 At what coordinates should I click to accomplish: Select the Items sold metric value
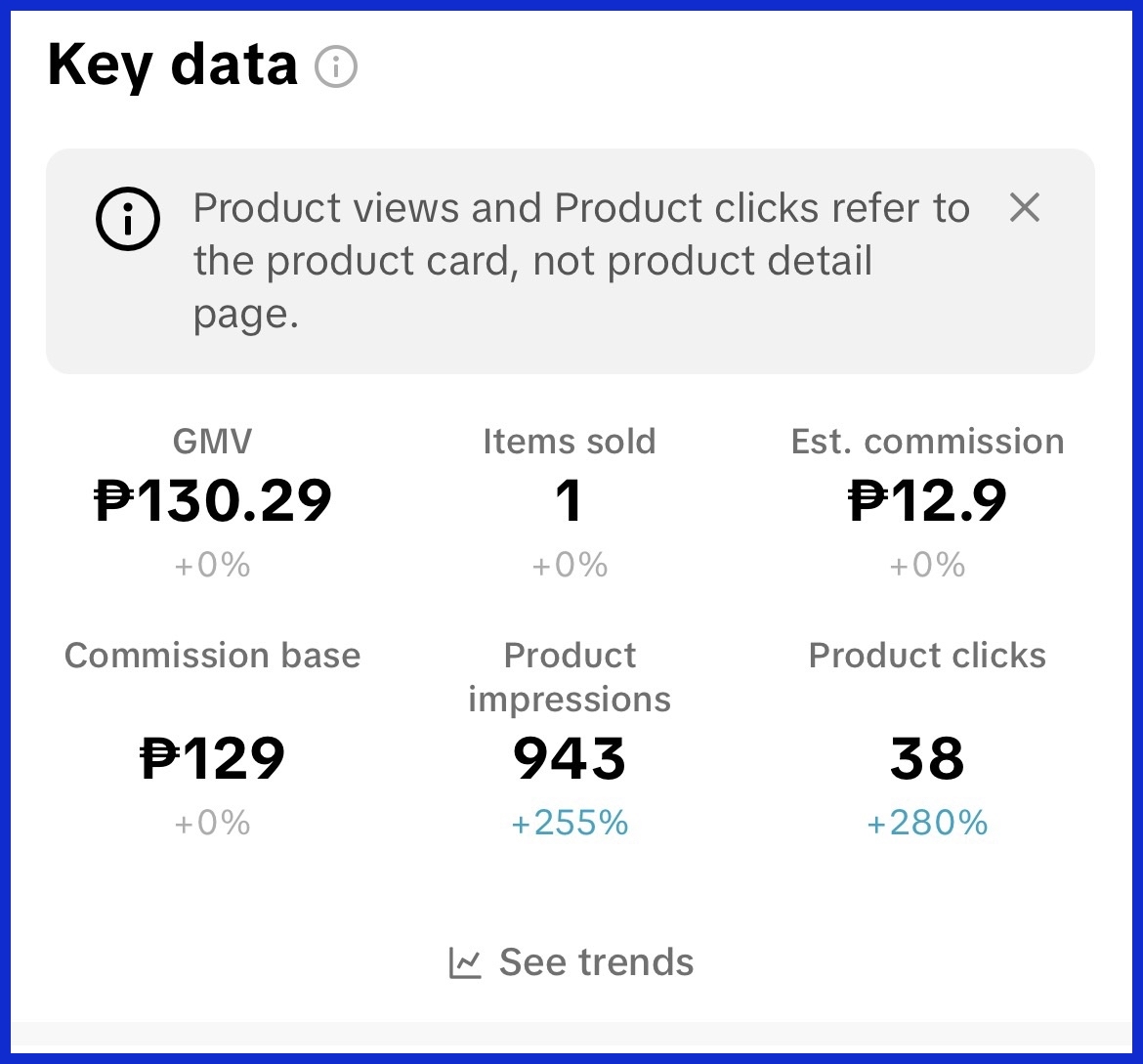[570, 500]
